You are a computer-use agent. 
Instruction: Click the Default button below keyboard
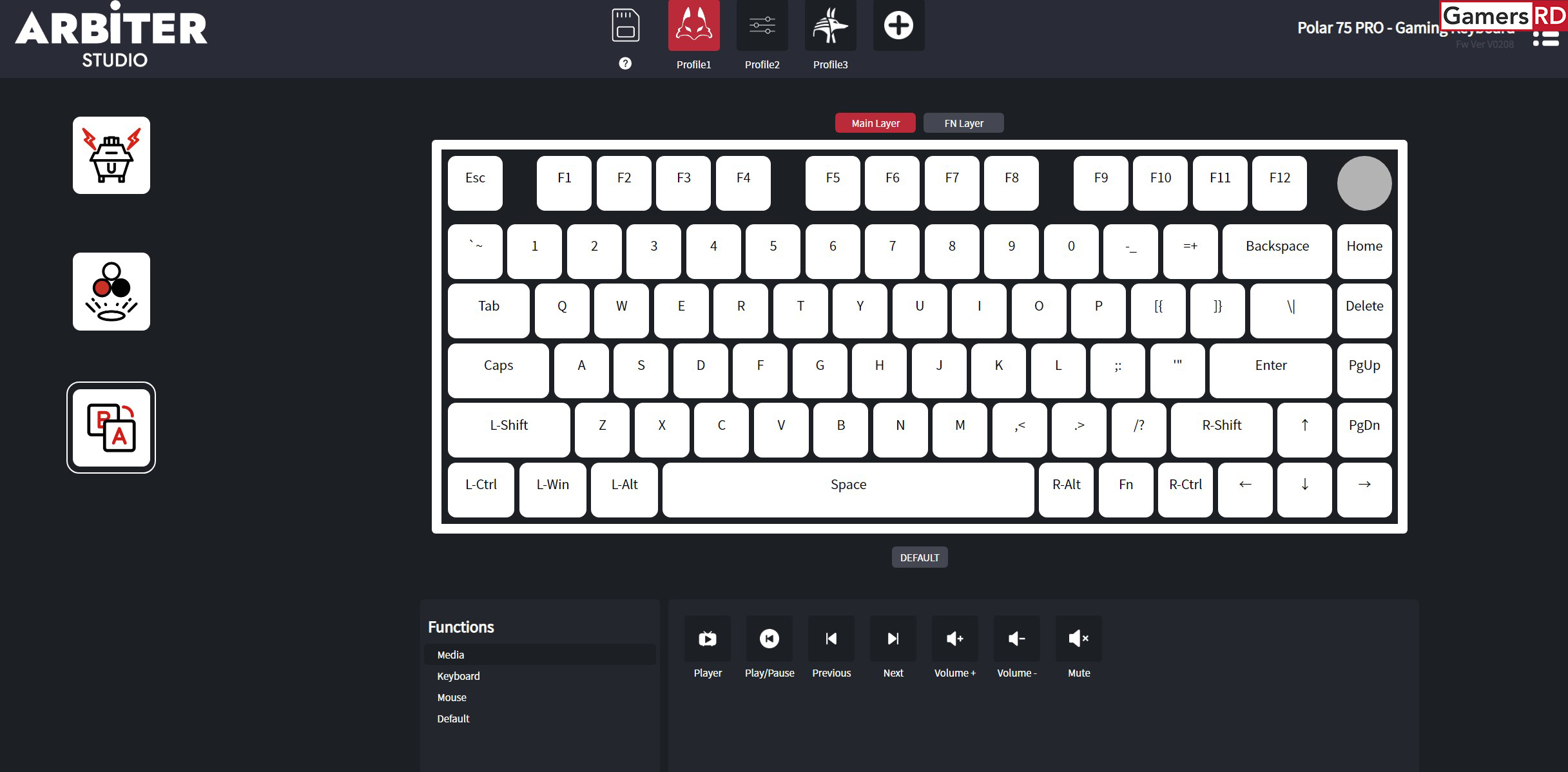tap(919, 557)
